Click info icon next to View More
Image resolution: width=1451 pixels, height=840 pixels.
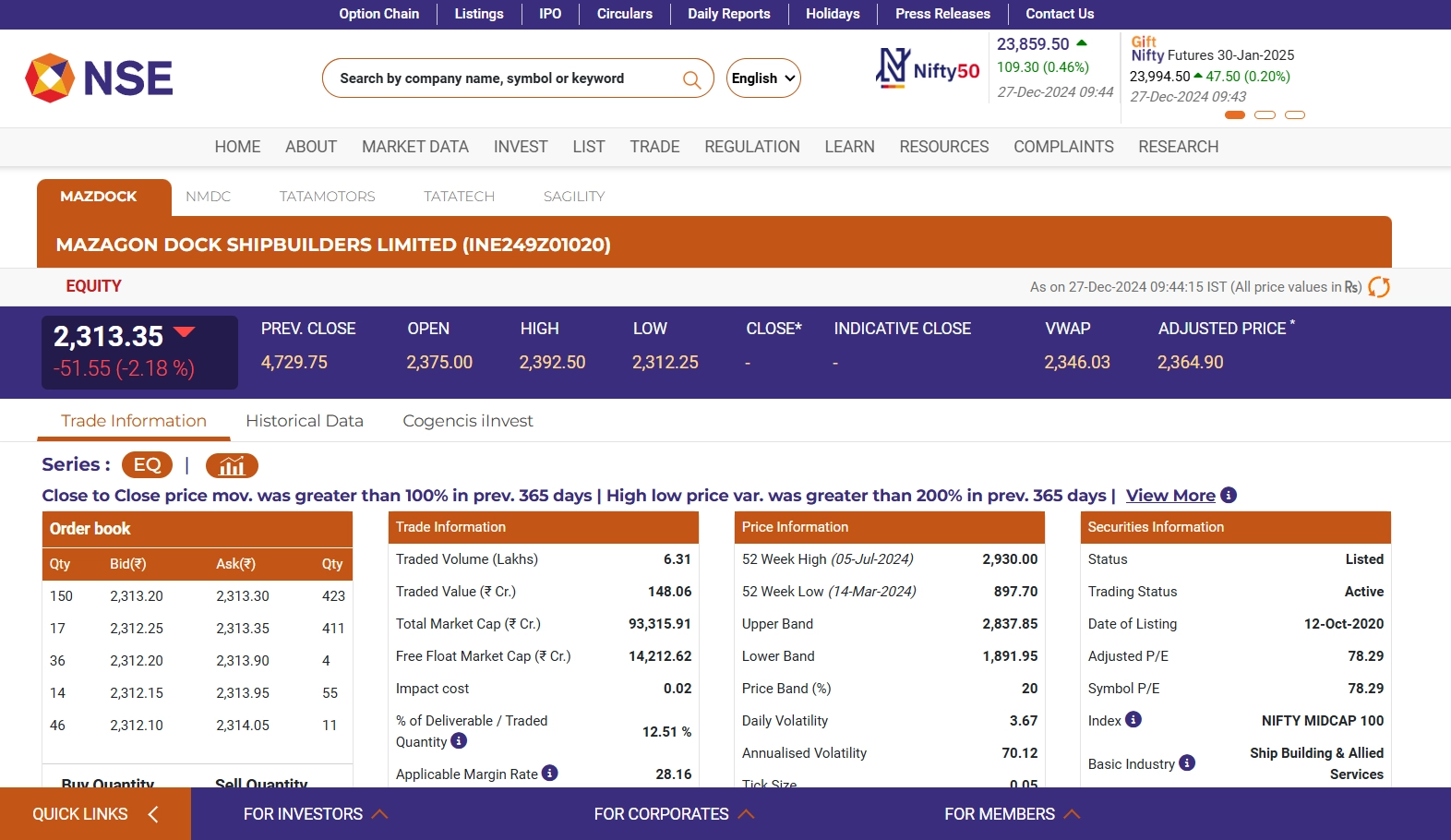click(x=1229, y=496)
